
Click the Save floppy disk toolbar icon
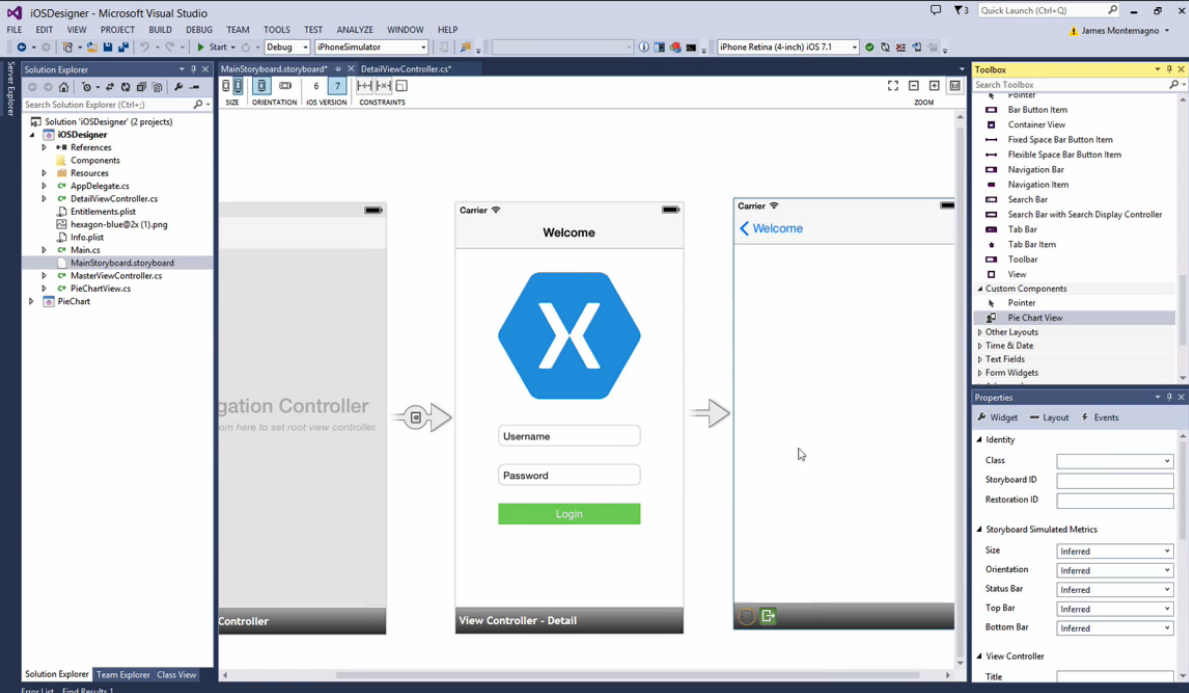pos(108,47)
